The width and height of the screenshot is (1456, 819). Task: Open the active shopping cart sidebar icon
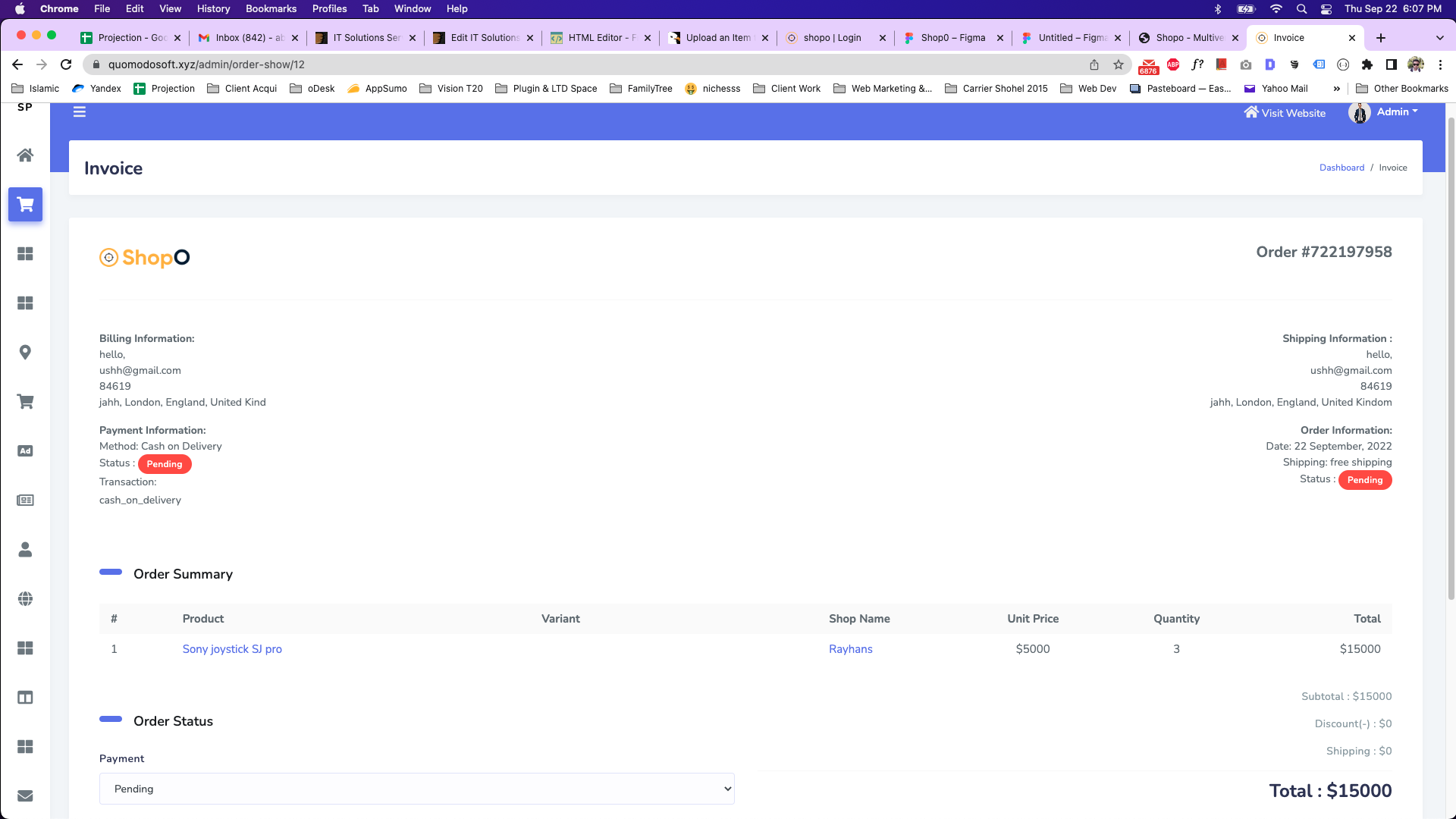(x=25, y=205)
